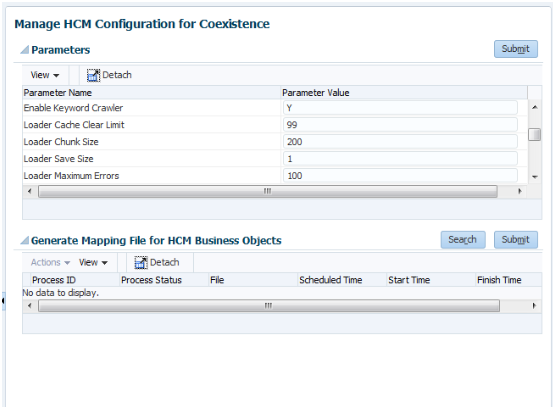Open the View menu in mapping table
The image size is (555, 409).
93,263
